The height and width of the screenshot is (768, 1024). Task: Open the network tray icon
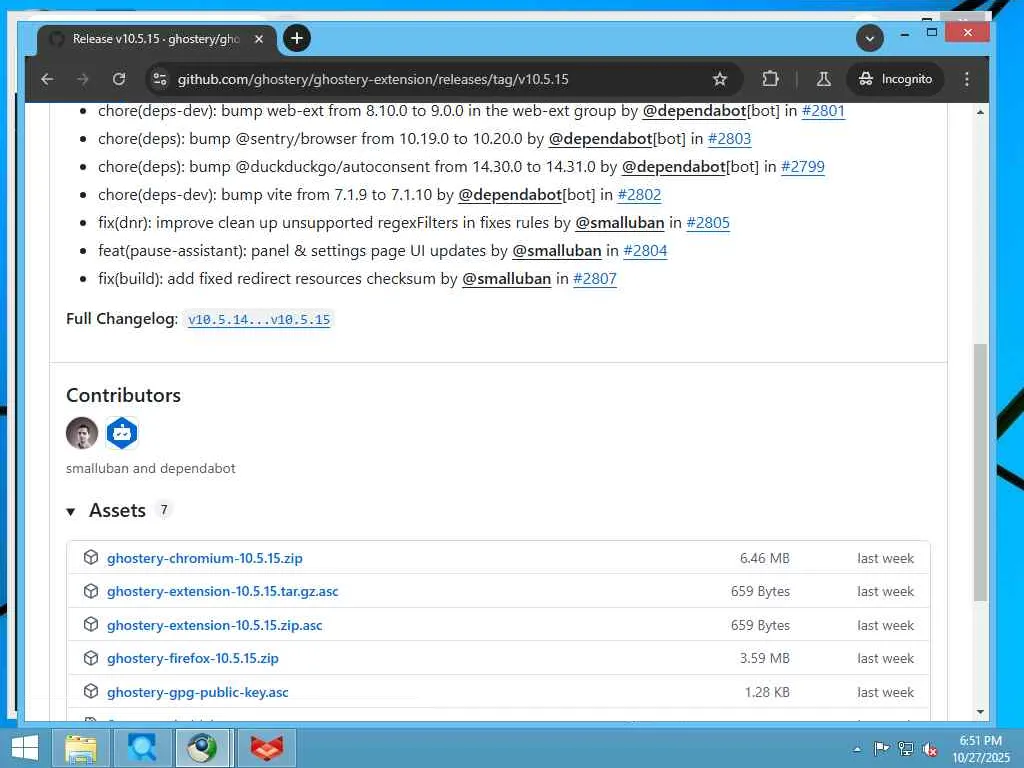(906, 749)
